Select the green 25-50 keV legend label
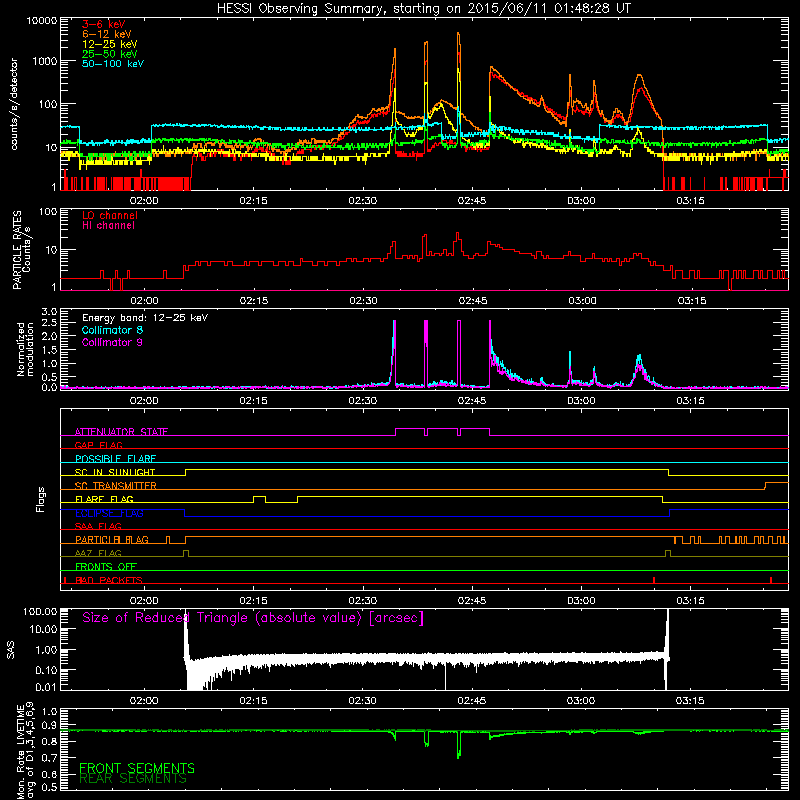 tap(110, 54)
